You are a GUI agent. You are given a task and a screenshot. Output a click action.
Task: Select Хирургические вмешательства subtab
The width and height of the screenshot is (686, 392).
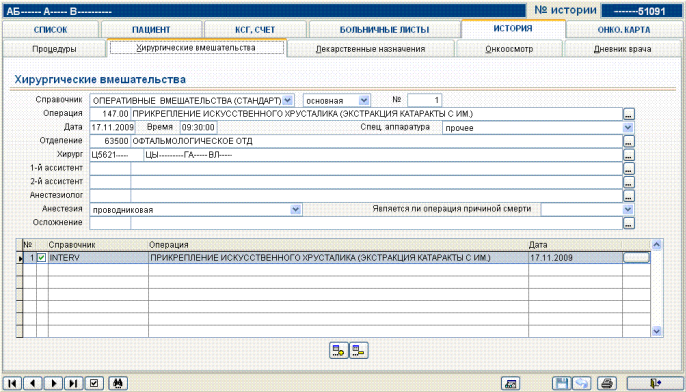(196, 48)
